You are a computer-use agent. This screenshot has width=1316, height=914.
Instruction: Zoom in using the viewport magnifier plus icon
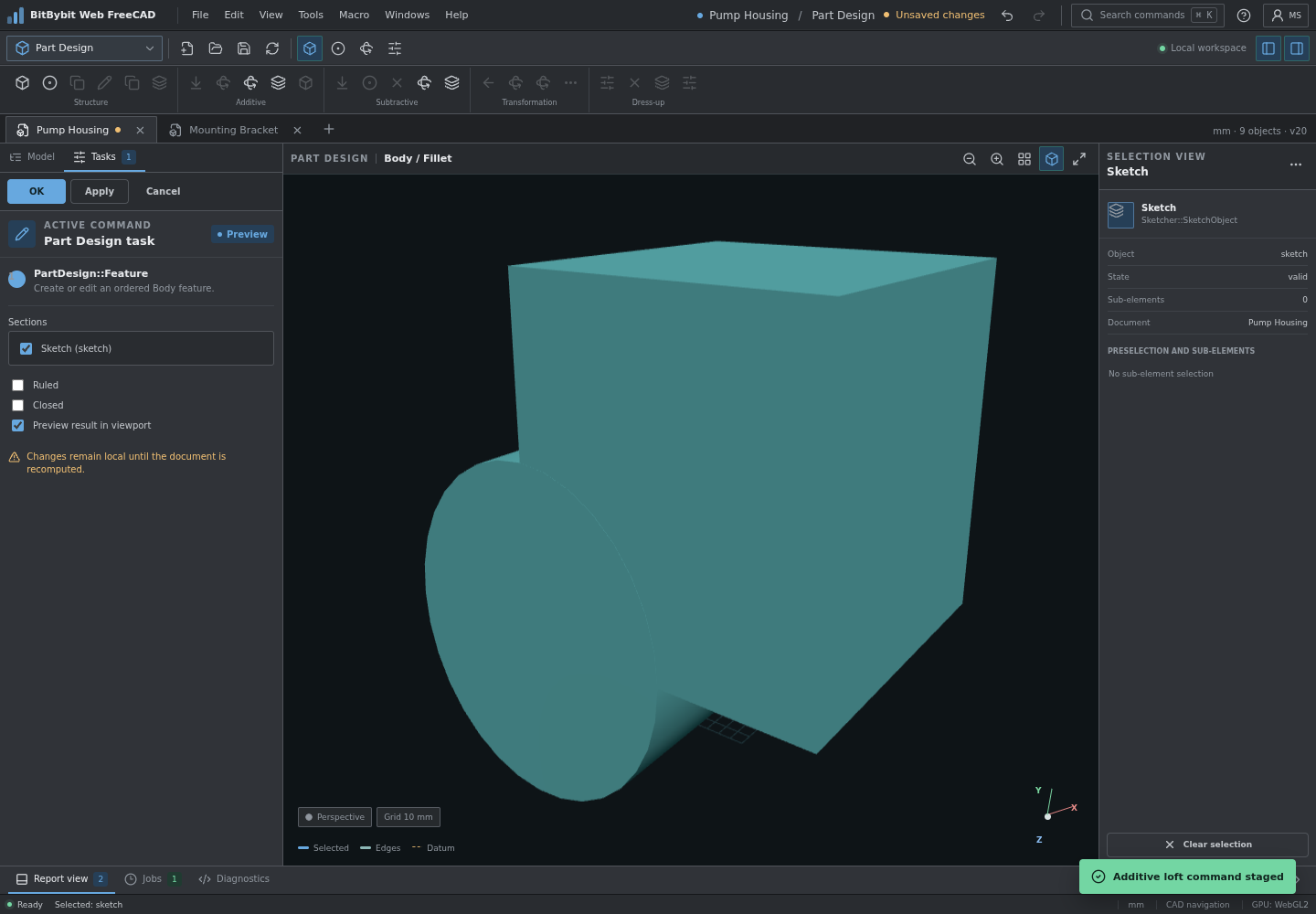tap(997, 159)
